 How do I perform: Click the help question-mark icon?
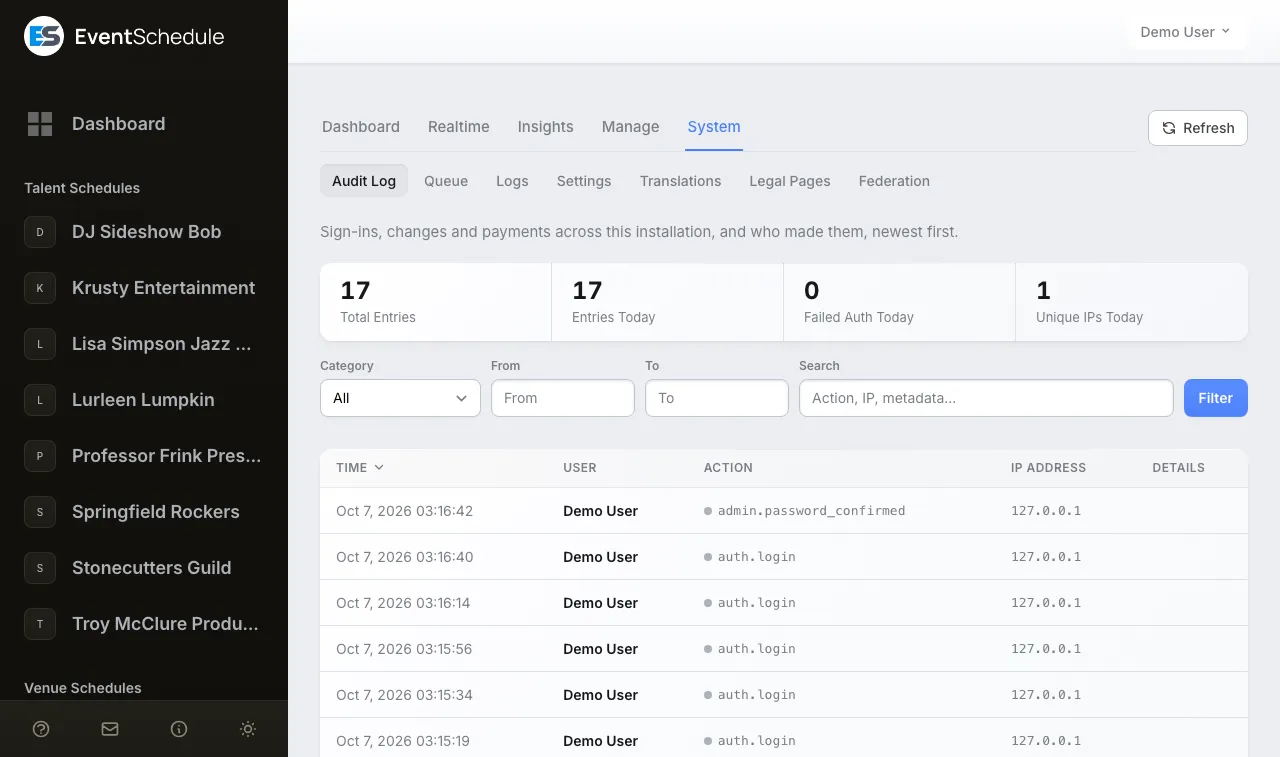(x=41, y=729)
